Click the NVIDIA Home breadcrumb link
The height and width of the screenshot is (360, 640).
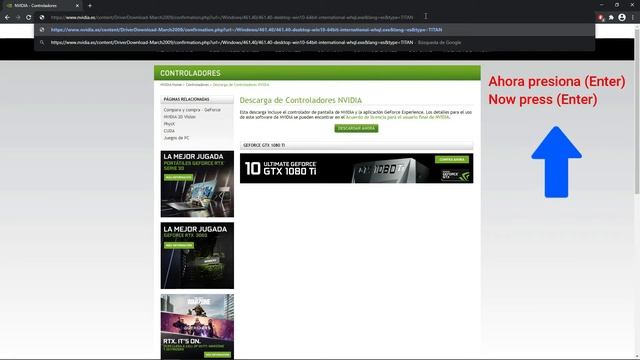[171, 84]
